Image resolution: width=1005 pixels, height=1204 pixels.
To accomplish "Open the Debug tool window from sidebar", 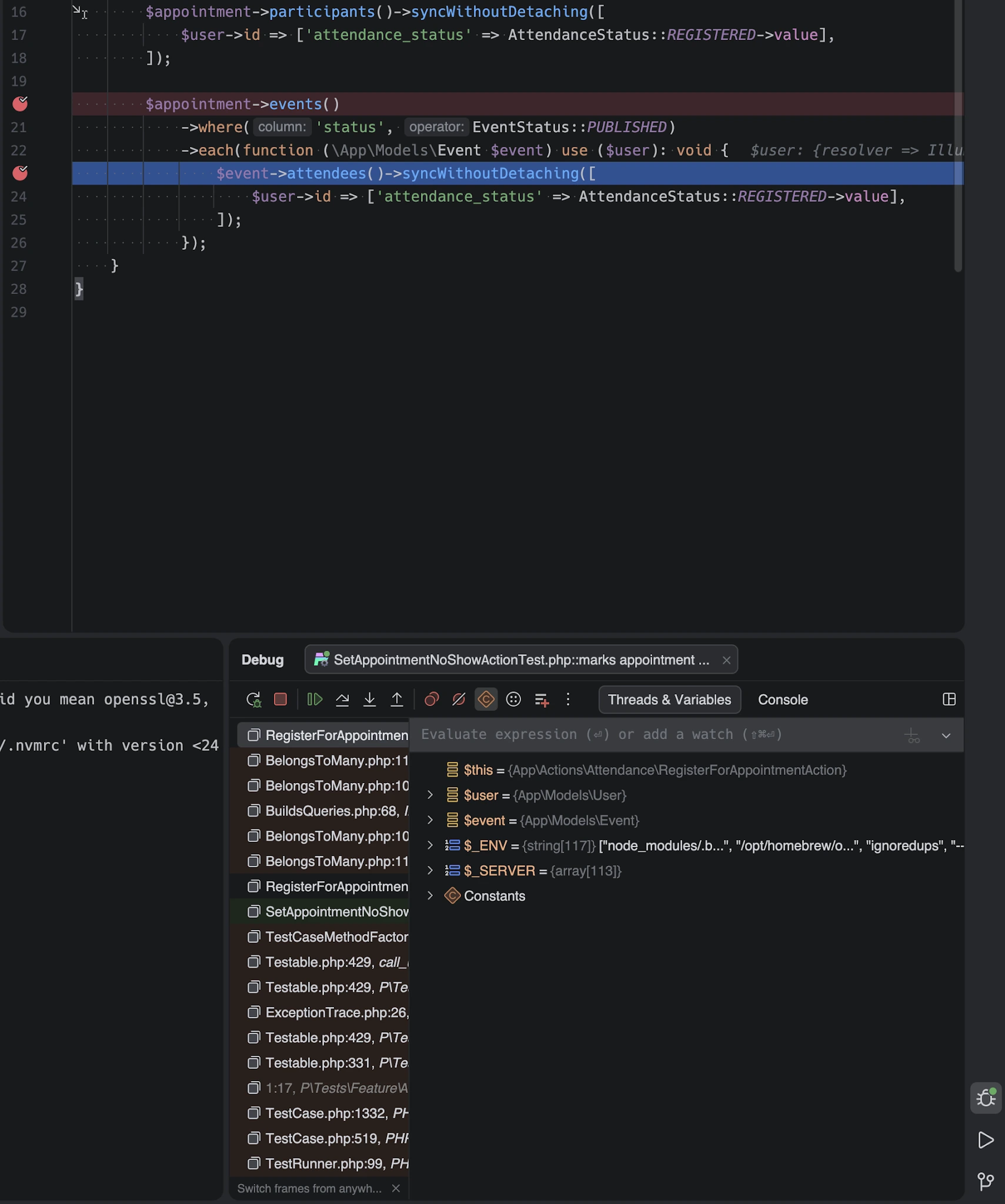I will 986,1098.
